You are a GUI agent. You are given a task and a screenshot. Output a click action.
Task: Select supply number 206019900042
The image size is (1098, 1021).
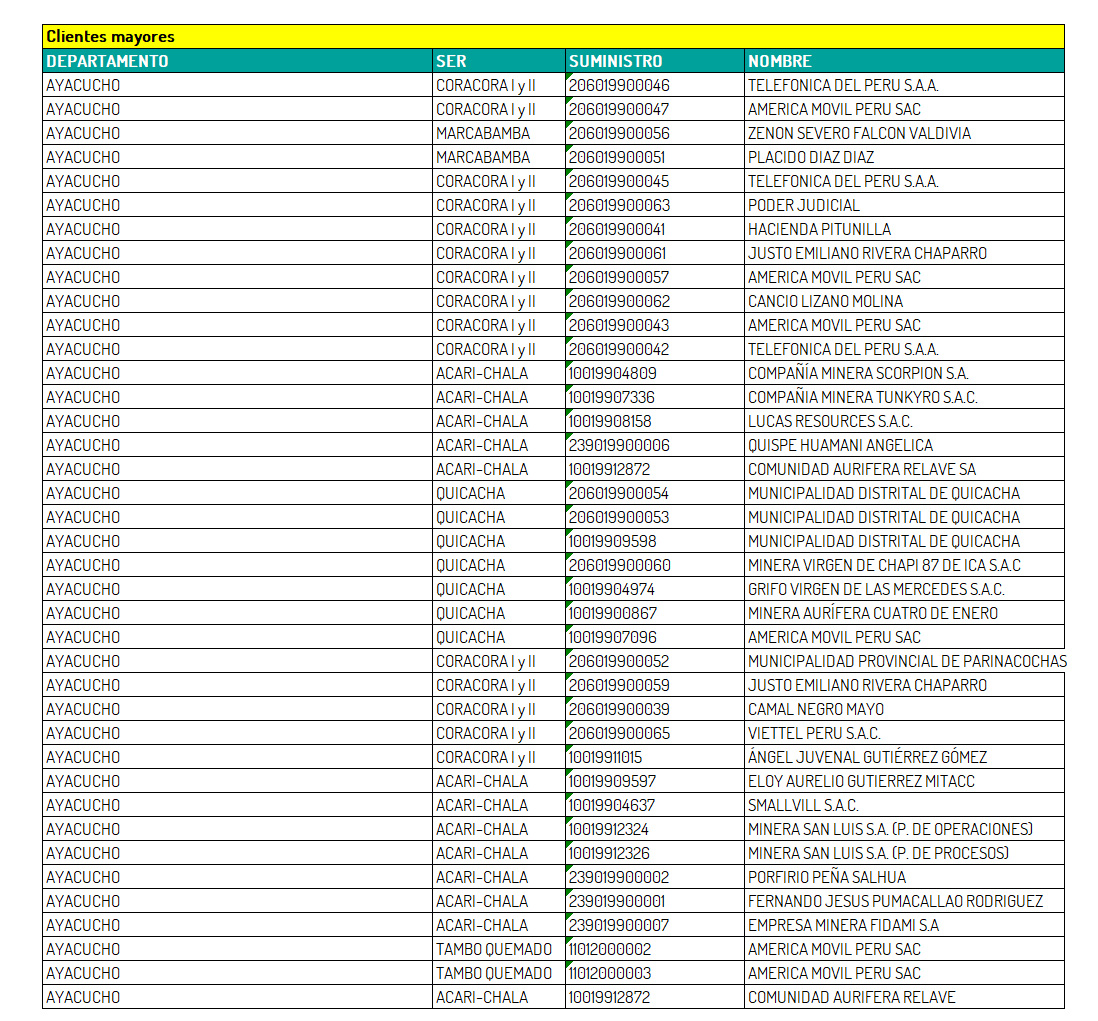655,349
